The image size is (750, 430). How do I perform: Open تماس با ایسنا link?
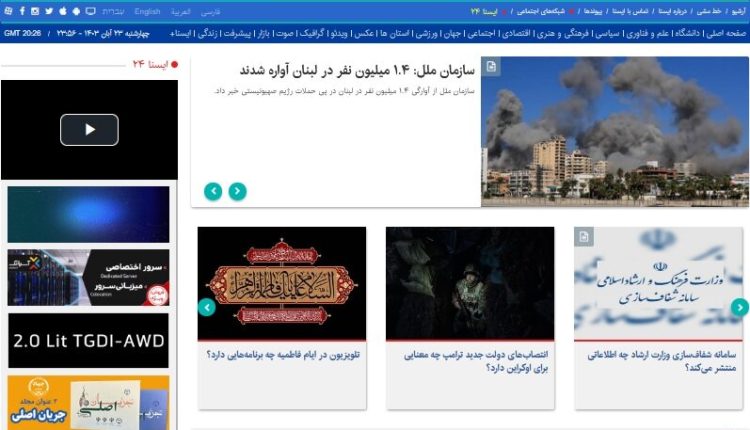[x=630, y=11]
